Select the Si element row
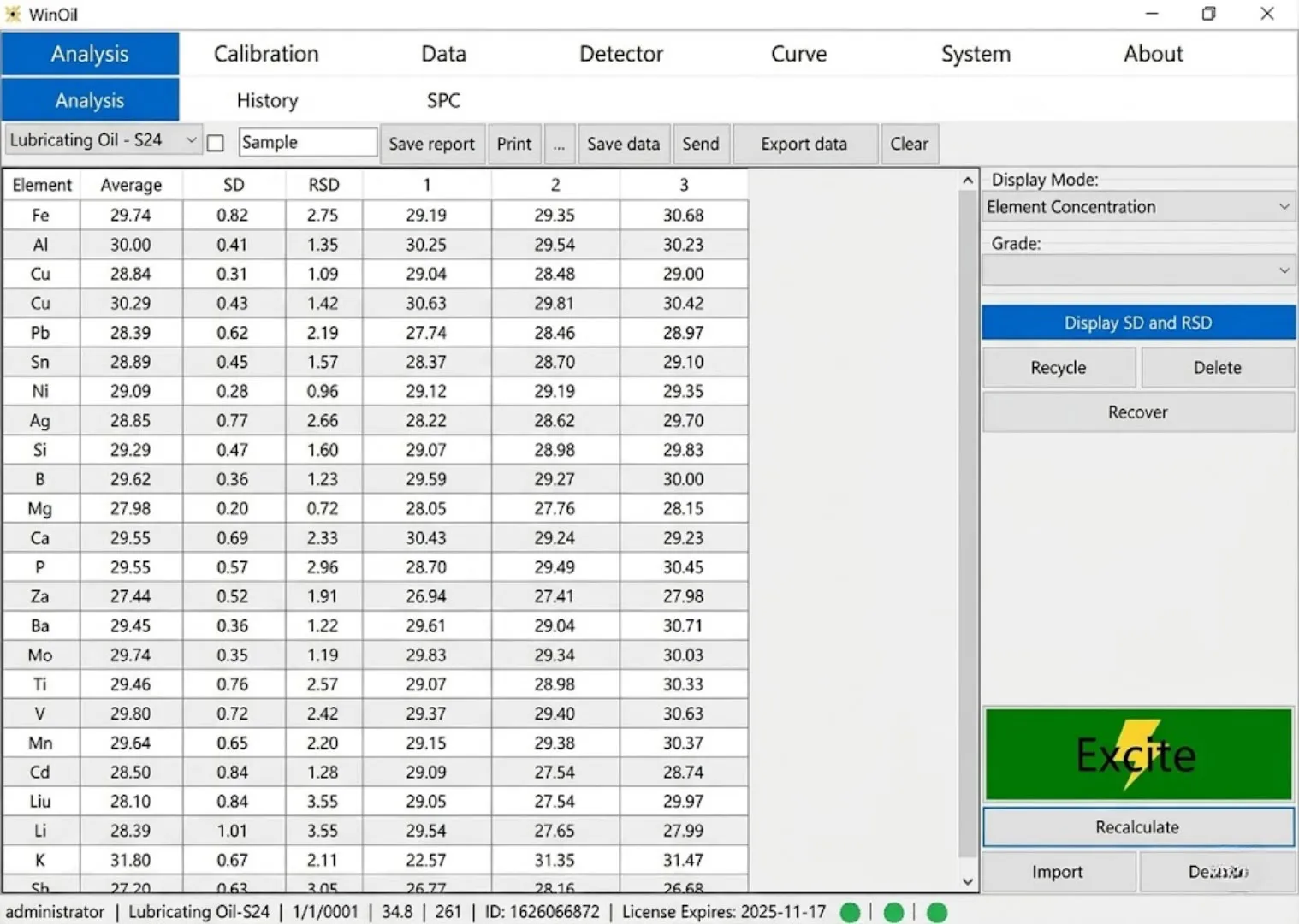The image size is (1299, 924). tap(376, 450)
